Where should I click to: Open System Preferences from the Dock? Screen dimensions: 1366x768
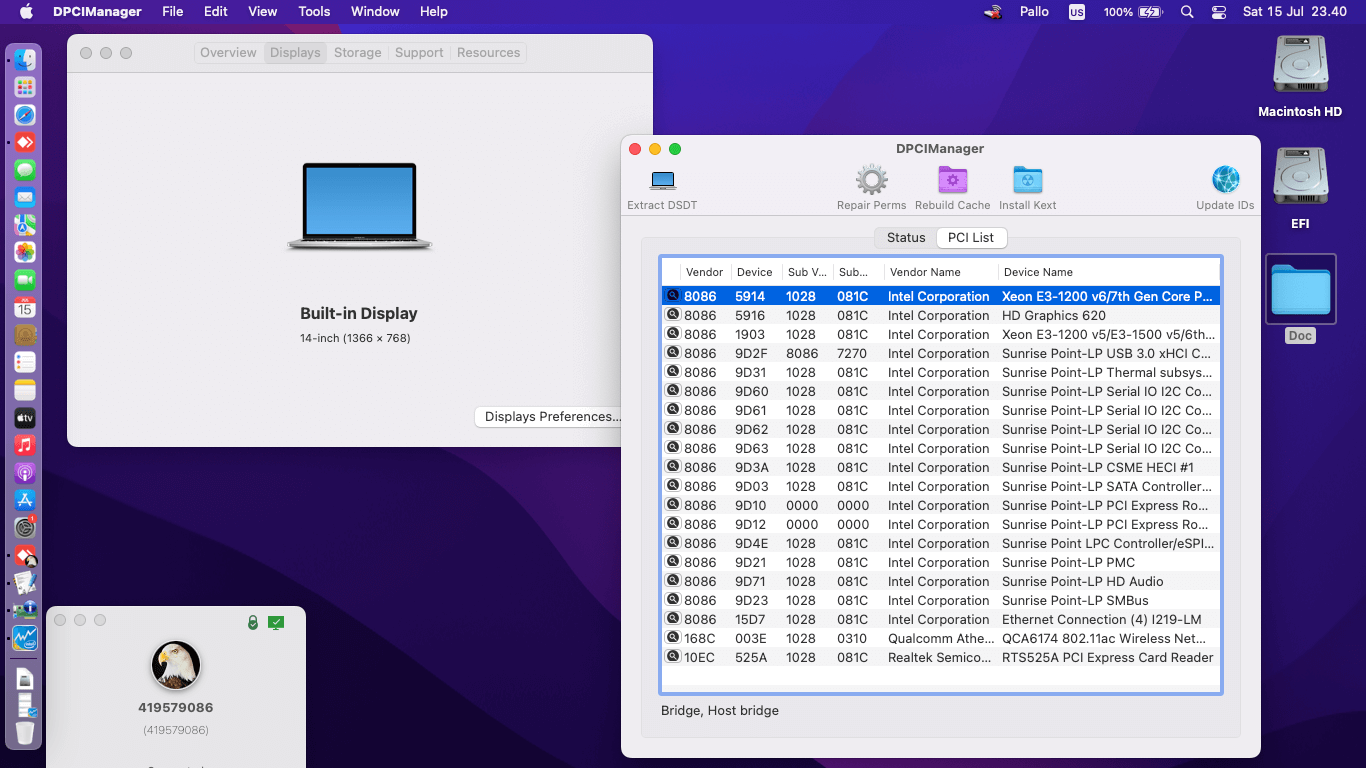tap(25, 527)
